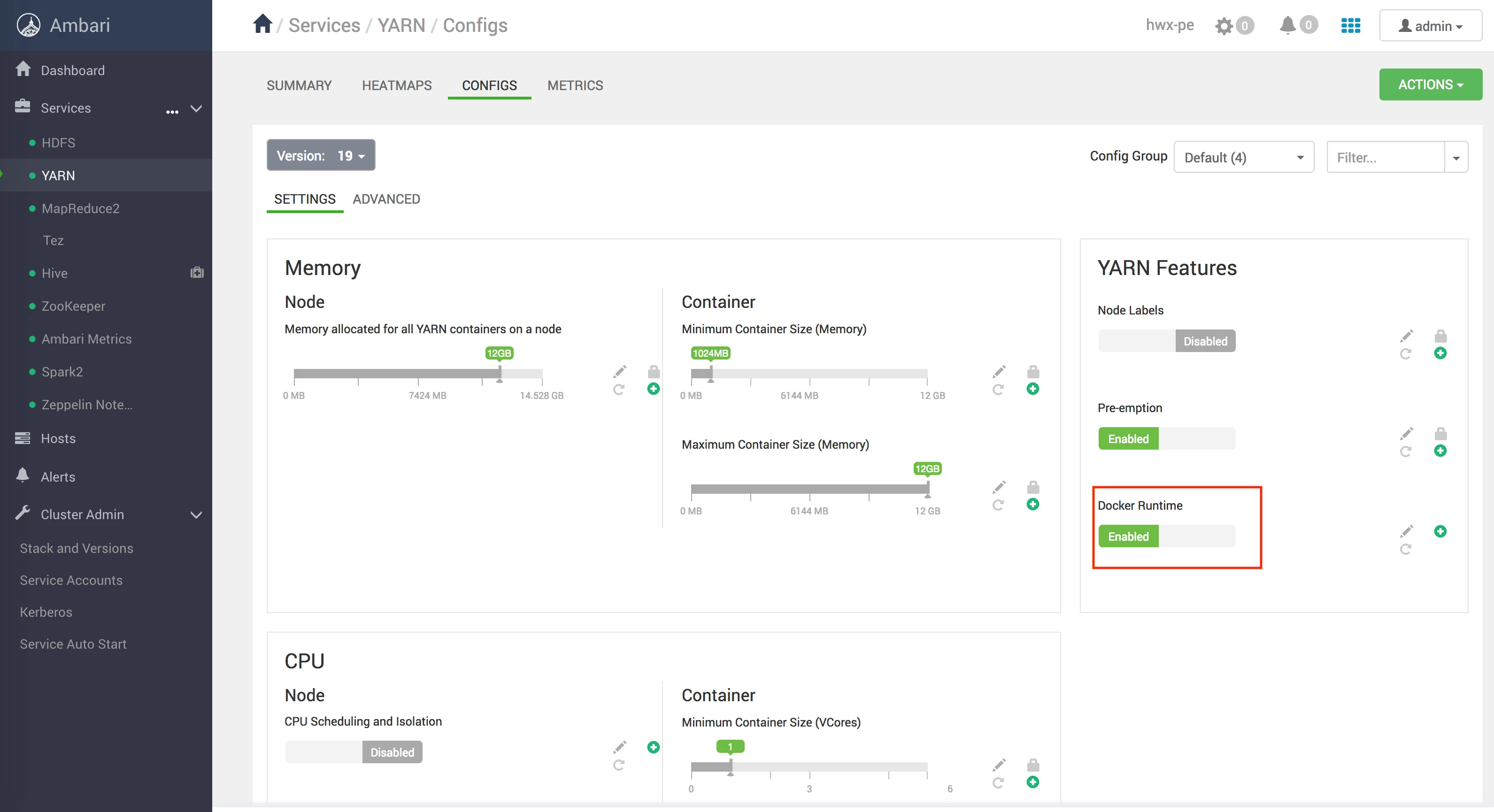Click Hive maintenance mode icon
The image size is (1494, 812).
click(x=197, y=272)
